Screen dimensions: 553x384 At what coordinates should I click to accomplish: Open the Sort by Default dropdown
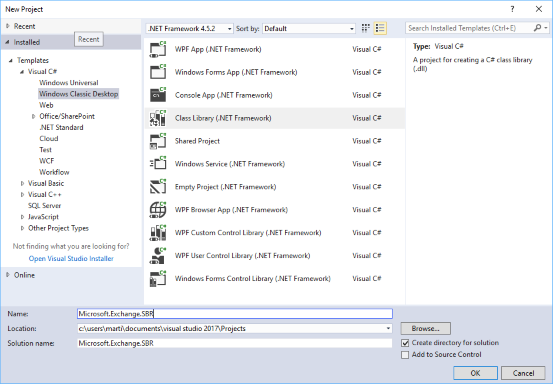309,29
